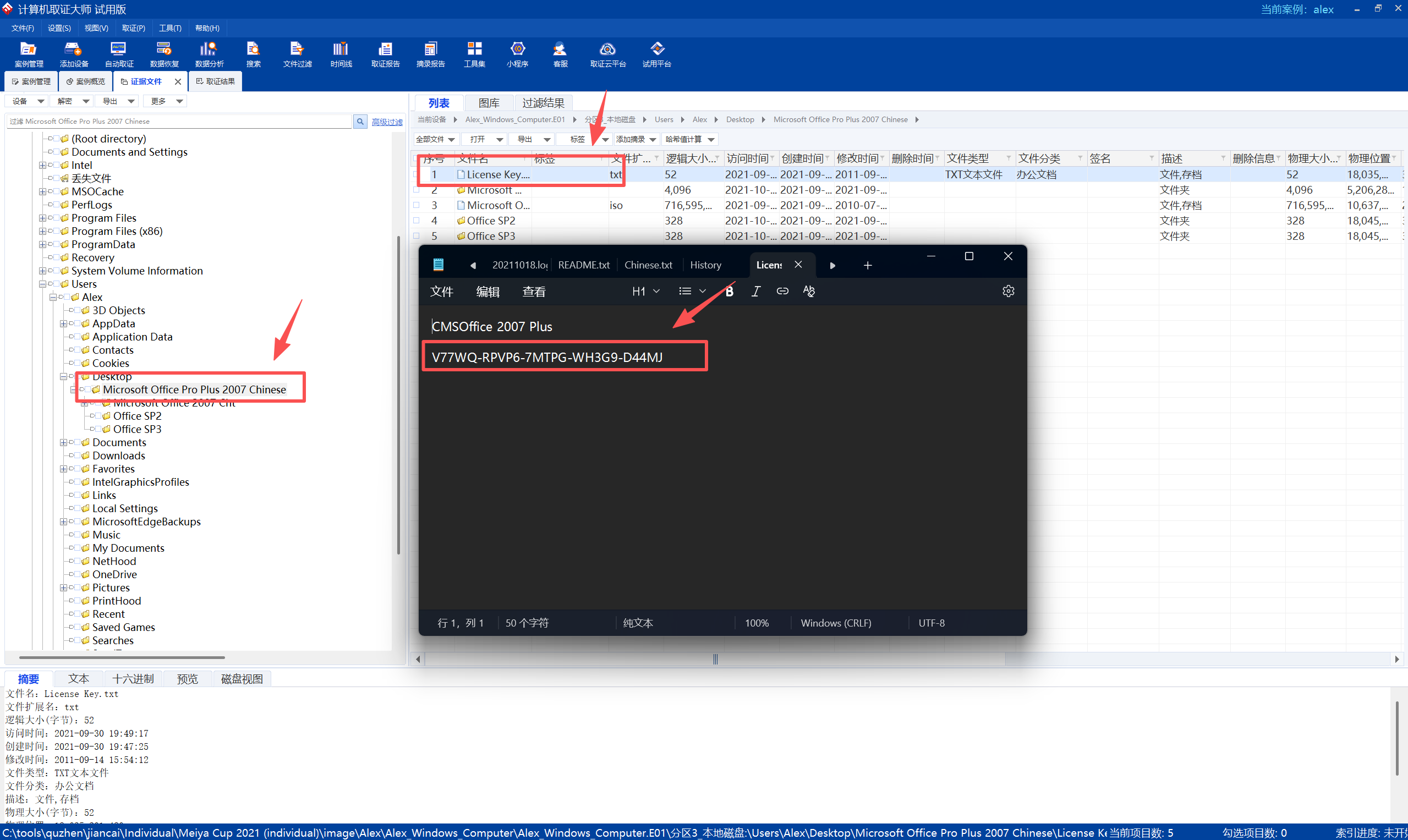Switch to the 十六进制 hex tab
This screenshot has height=840, width=1408.
(x=133, y=678)
